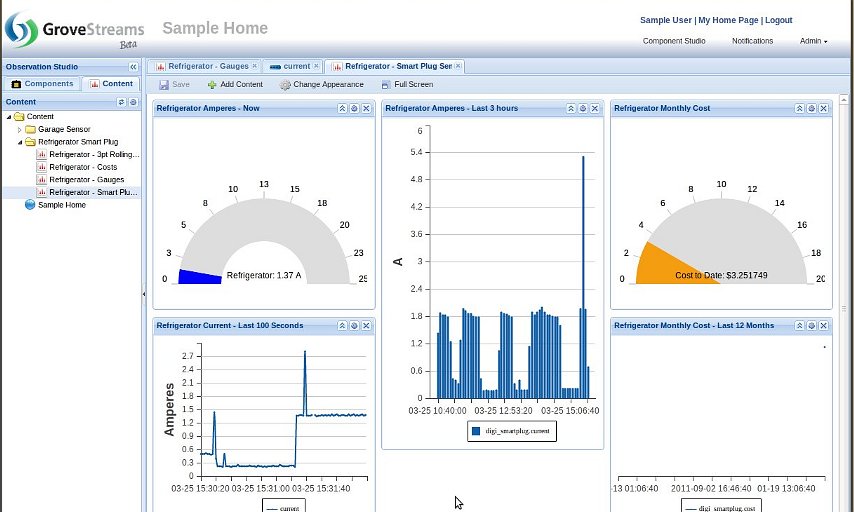Click the GroveStreams logo
Screen dimensions: 854x512
tap(74, 31)
